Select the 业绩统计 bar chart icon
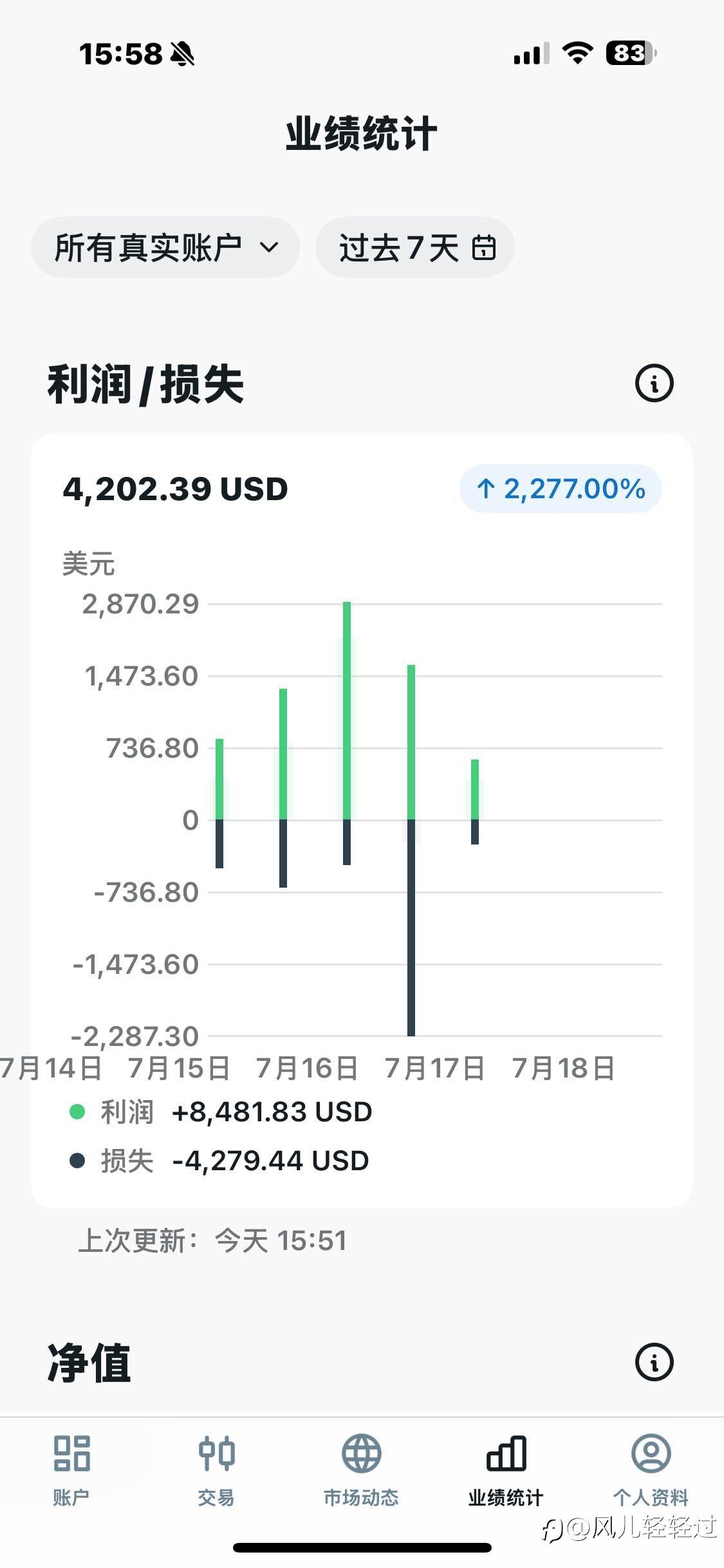 click(x=506, y=1453)
